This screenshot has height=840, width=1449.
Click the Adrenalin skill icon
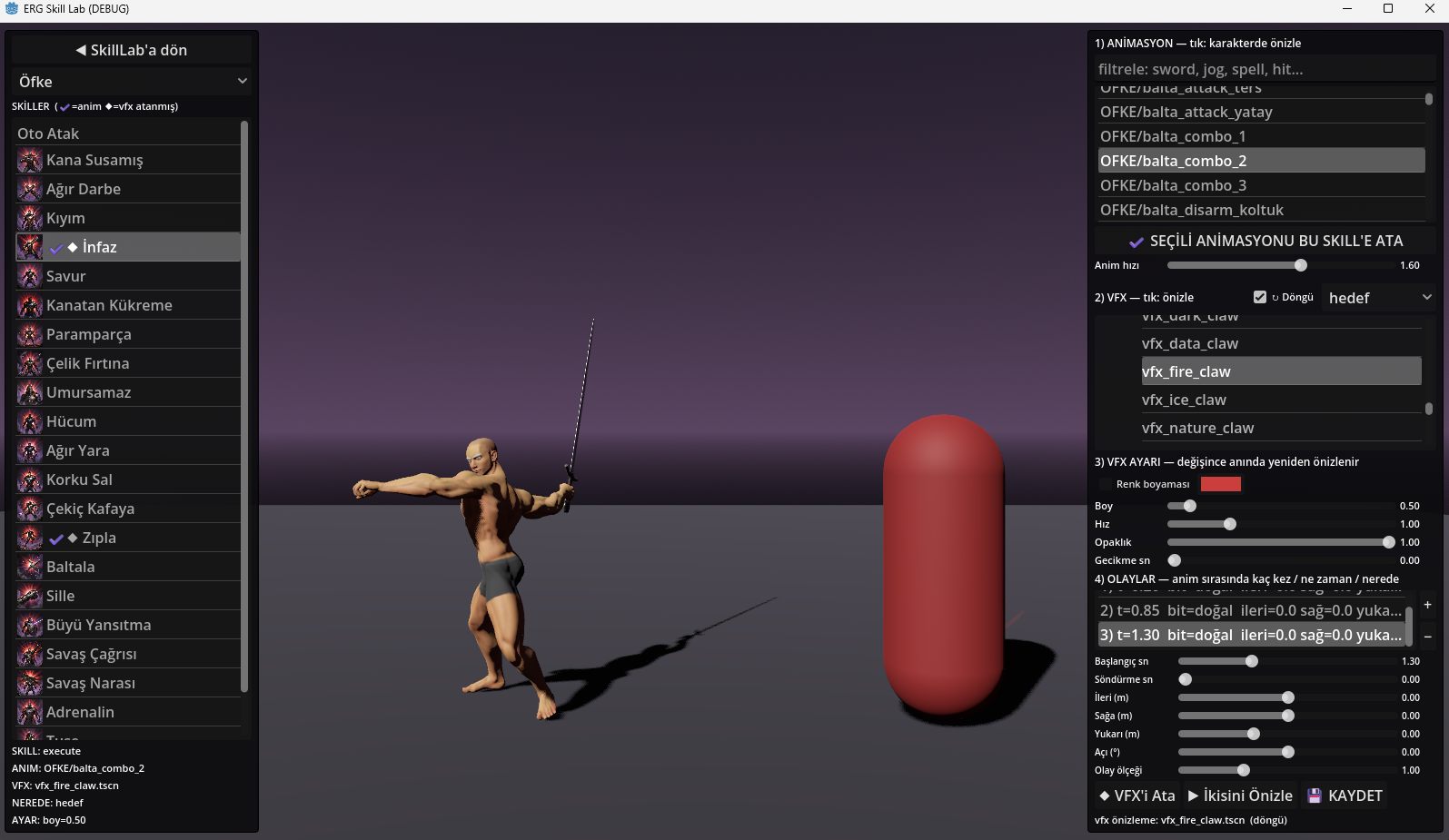[x=30, y=713]
